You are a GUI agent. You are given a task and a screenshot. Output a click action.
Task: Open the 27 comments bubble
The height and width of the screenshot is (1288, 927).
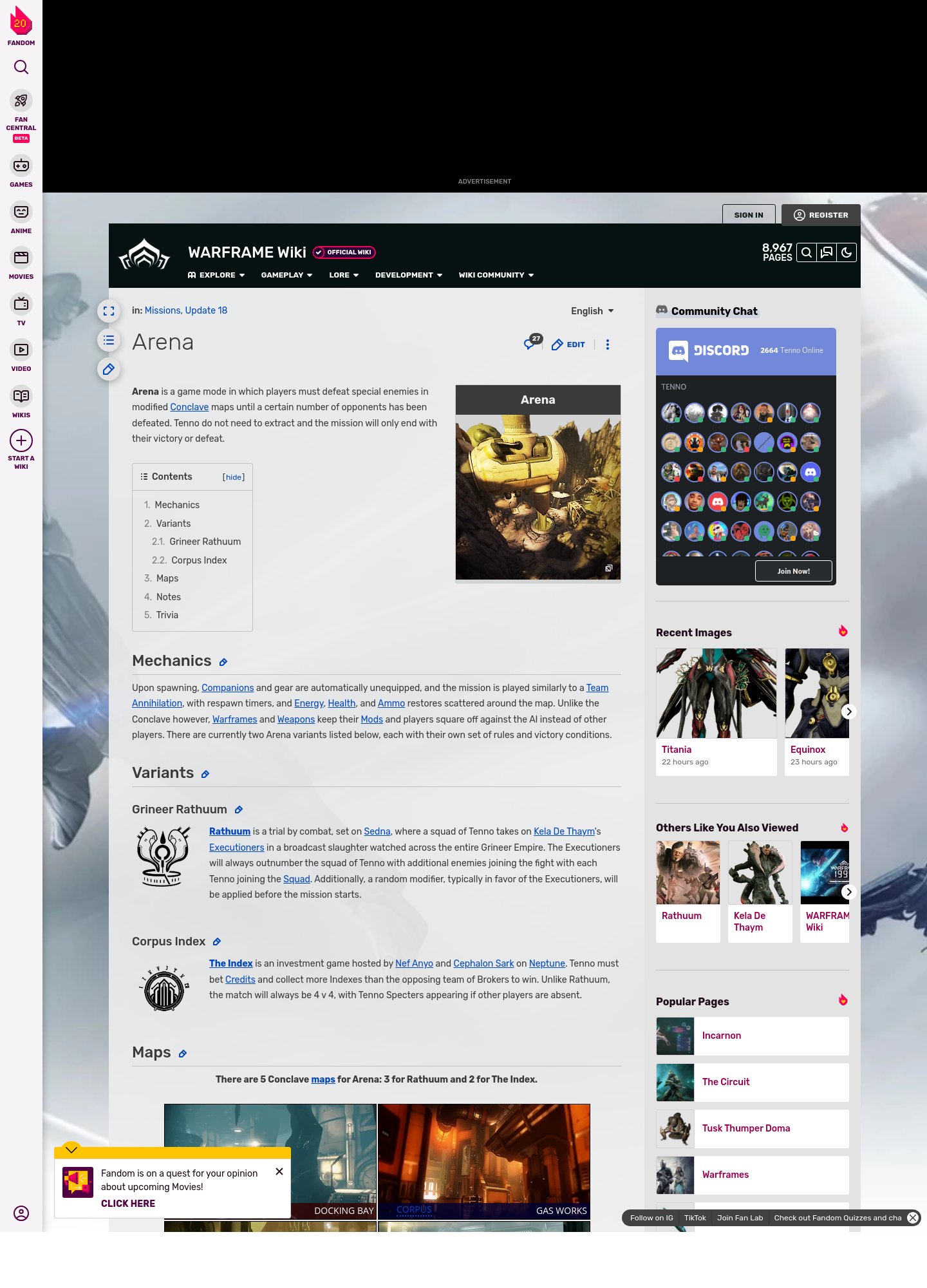pos(532,343)
